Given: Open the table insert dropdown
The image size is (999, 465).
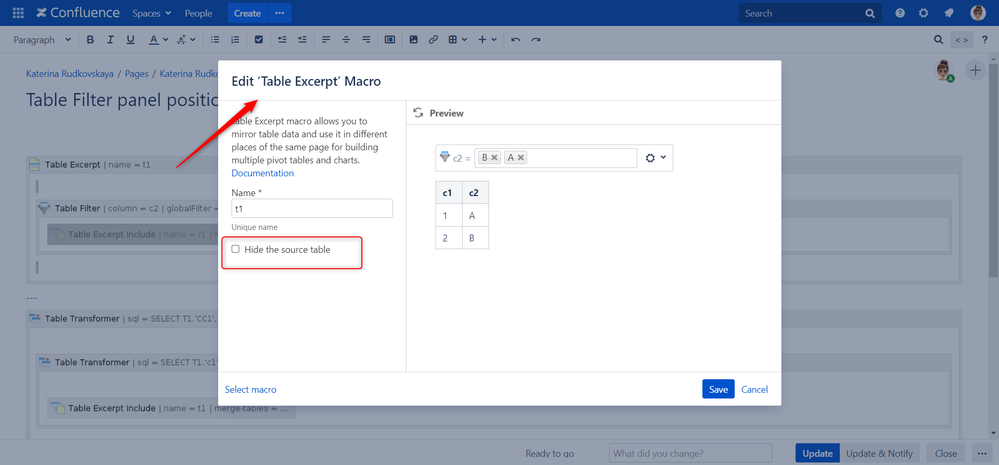Looking at the screenshot, I should click(x=457, y=39).
